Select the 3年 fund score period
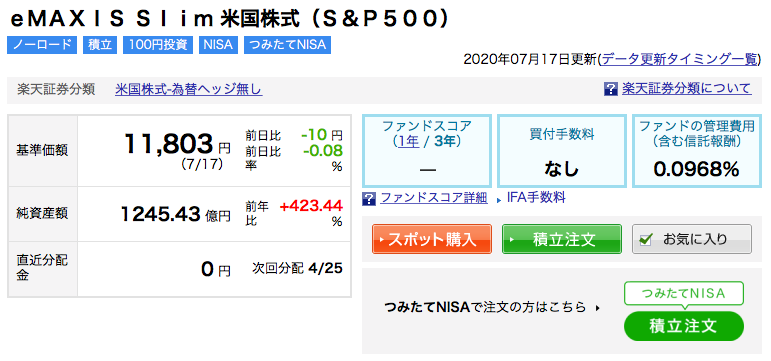The height and width of the screenshot is (361, 771). [x=445, y=142]
